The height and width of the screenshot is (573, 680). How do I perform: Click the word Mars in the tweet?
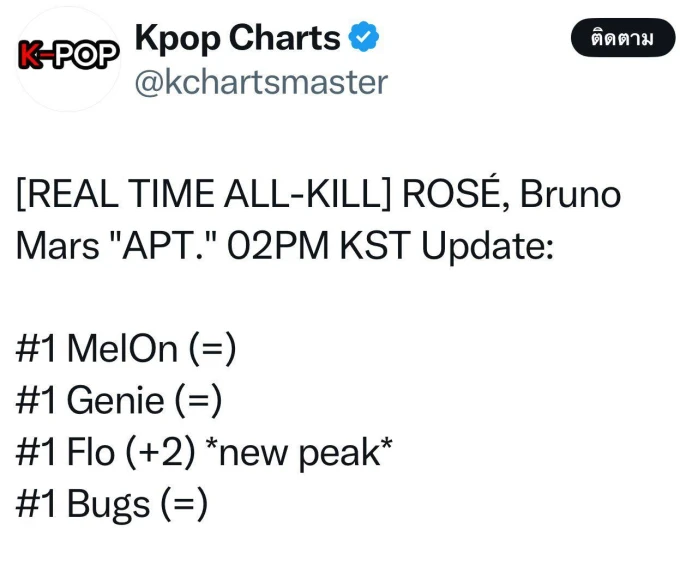58,245
